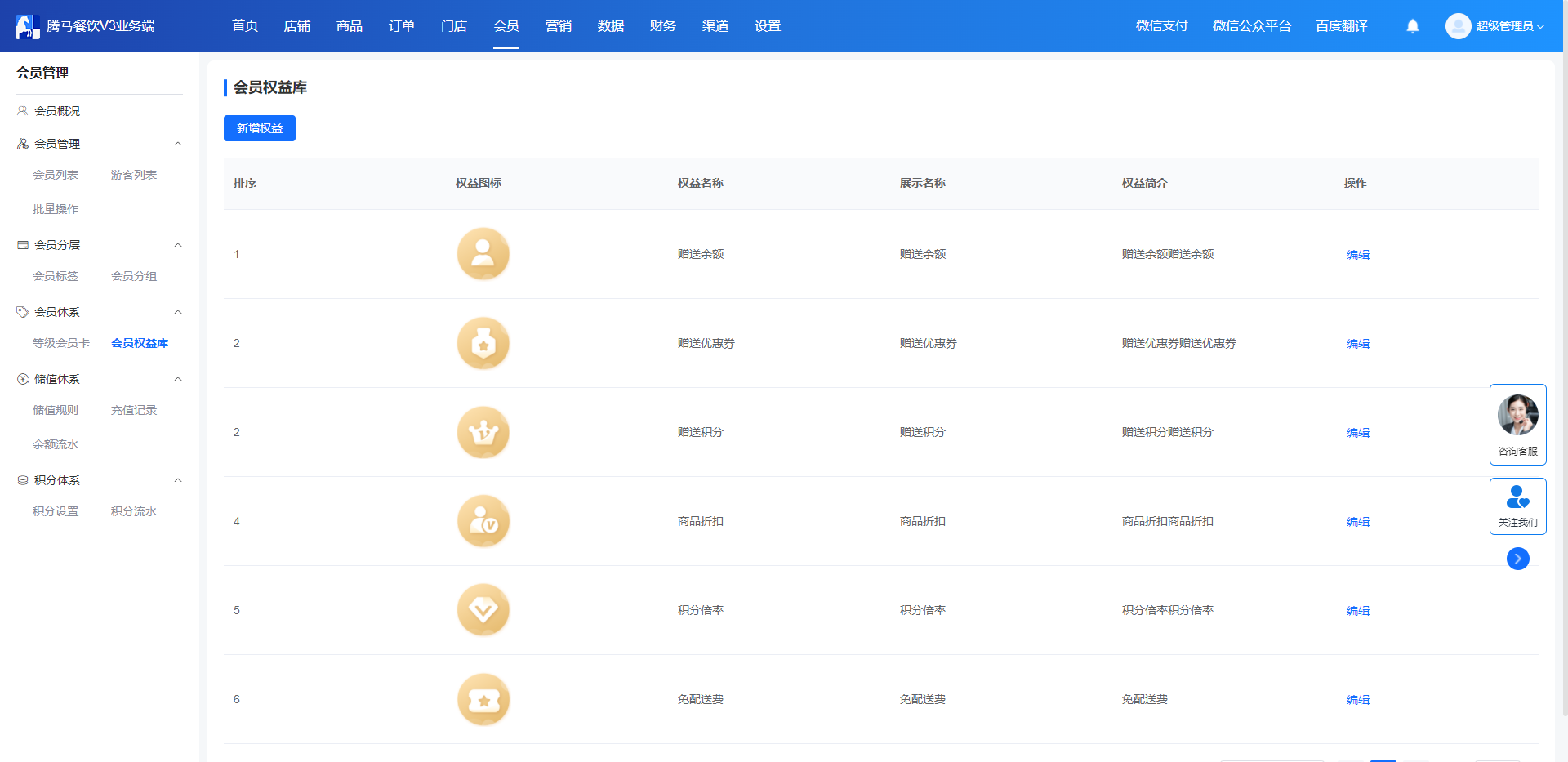Click the 赠送优惠券 benefit icon
The width and height of the screenshot is (1568, 762).
click(x=483, y=343)
